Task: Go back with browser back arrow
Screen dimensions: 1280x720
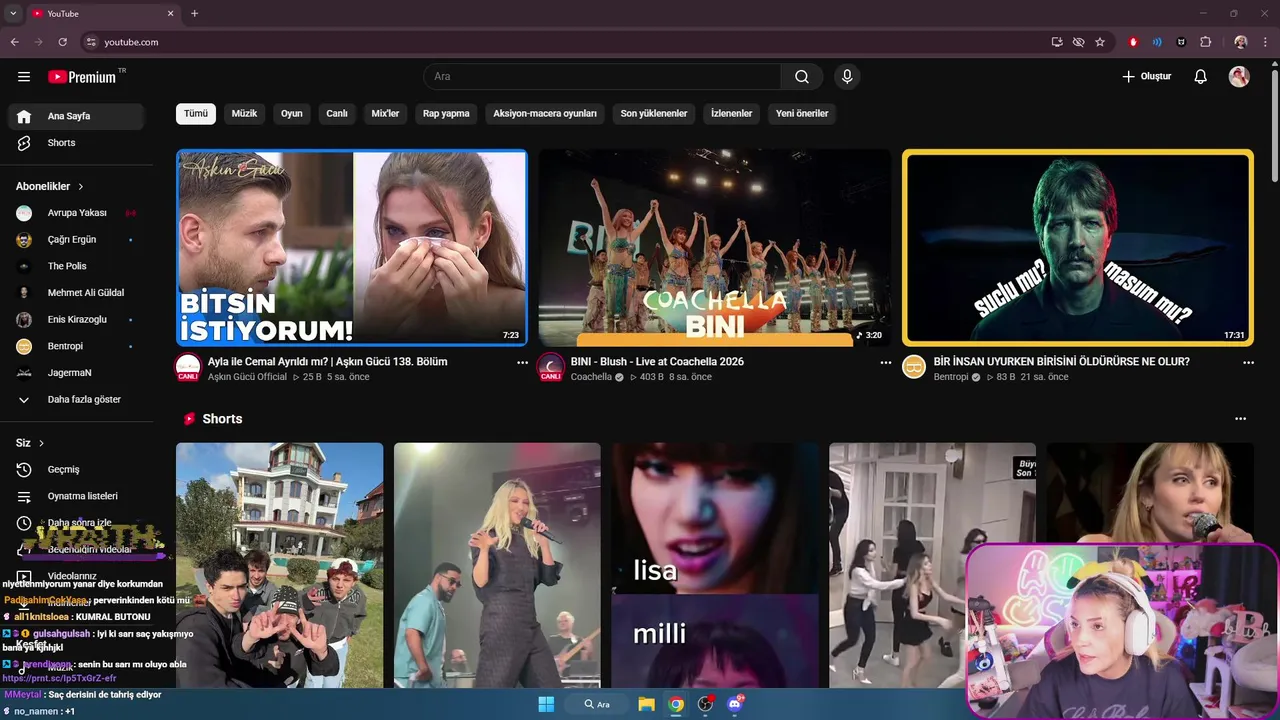Action: click(14, 42)
